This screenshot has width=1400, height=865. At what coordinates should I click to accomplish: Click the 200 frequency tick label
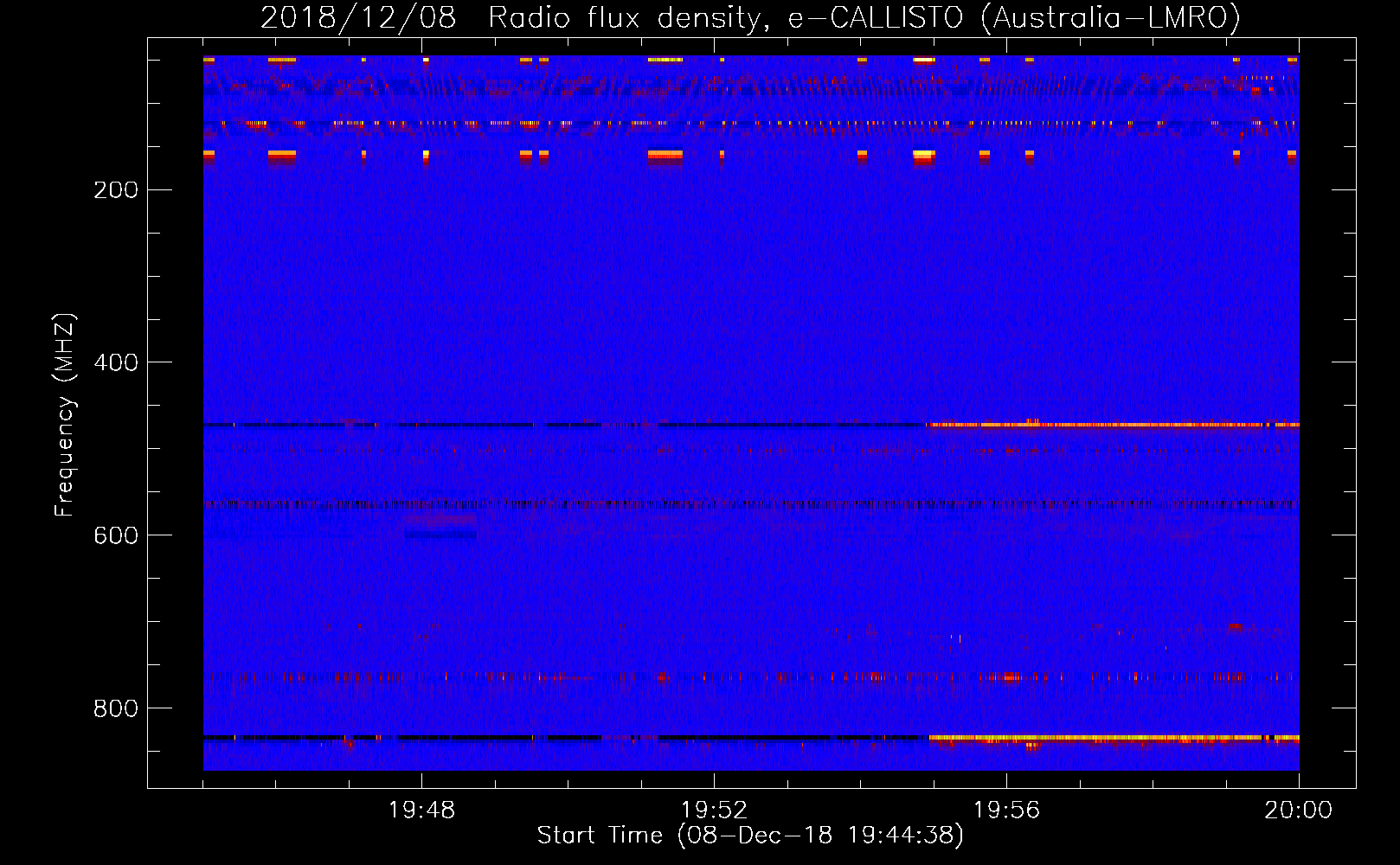[116, 190]
